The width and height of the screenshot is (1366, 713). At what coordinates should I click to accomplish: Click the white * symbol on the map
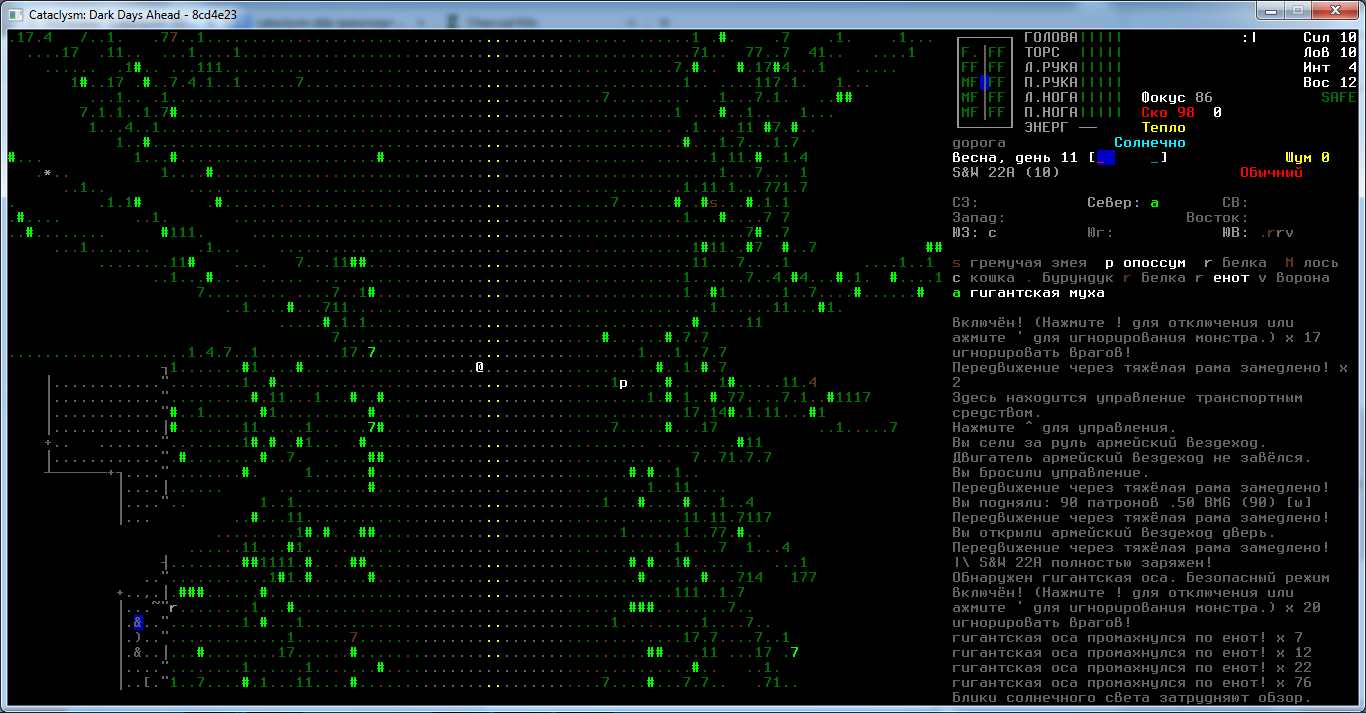click(x=46, y=173)
